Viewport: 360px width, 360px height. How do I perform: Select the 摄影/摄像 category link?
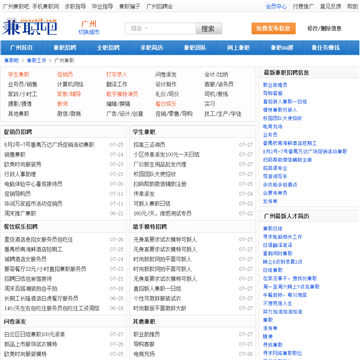(x=20, y=104)
